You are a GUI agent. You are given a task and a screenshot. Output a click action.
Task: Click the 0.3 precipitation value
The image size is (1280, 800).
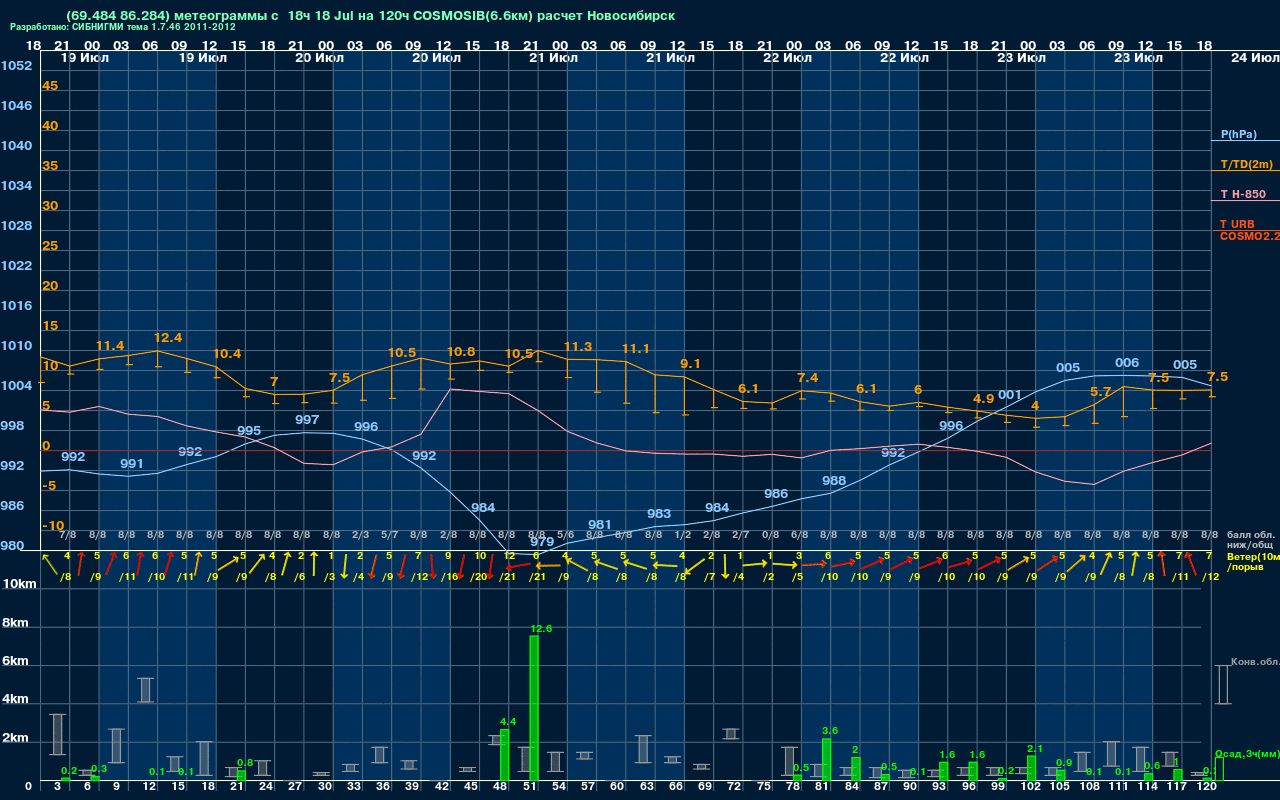pyautogui.click(x=99, y=769)
